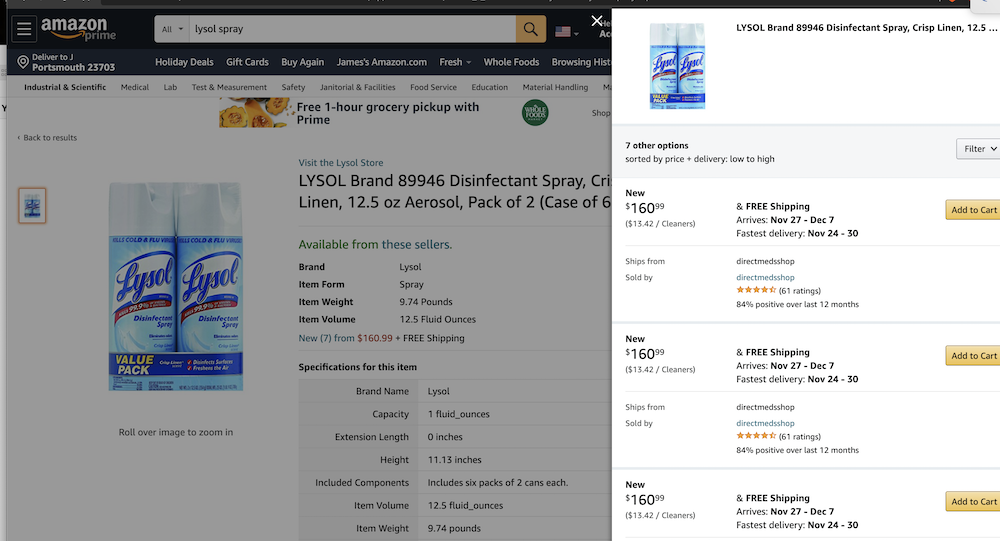Click the deliver-to location pin icon

coord(23,62)
